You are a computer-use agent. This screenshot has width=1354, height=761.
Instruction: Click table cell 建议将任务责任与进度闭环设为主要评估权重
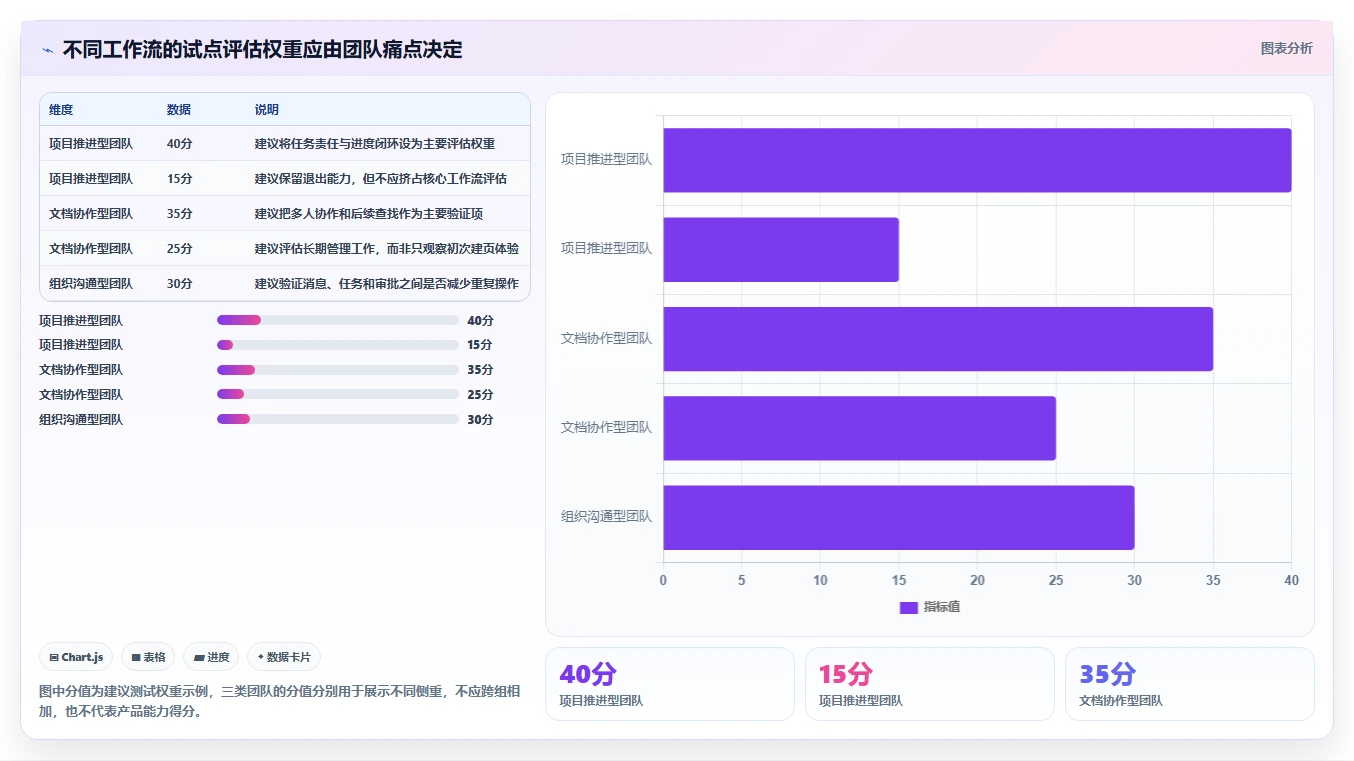[x=375, y=144]
